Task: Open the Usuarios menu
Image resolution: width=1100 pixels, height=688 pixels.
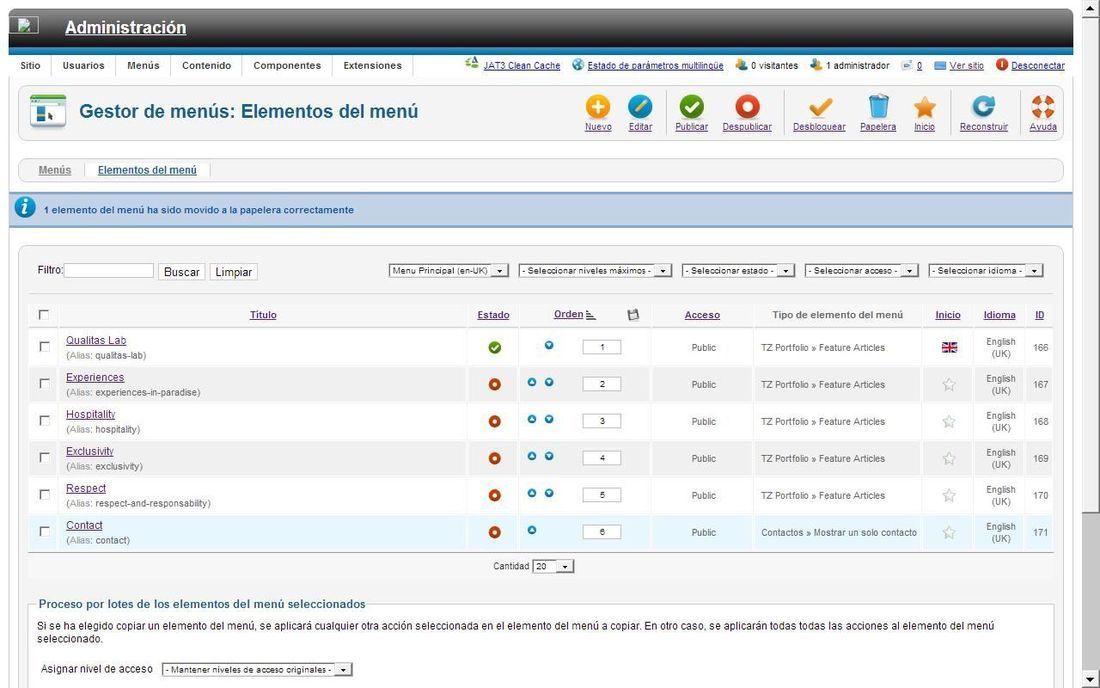Action: click(83, 65)
